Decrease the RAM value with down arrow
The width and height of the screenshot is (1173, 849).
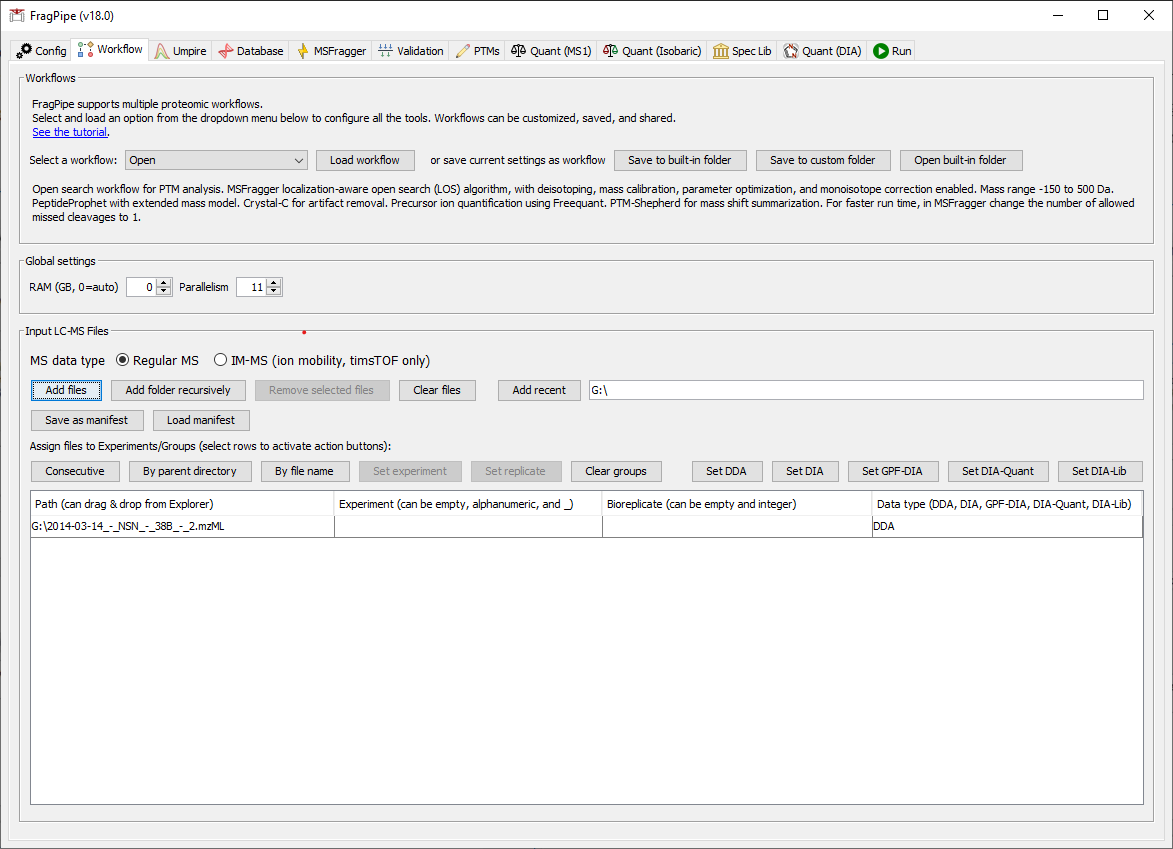[x=164, y=291]
